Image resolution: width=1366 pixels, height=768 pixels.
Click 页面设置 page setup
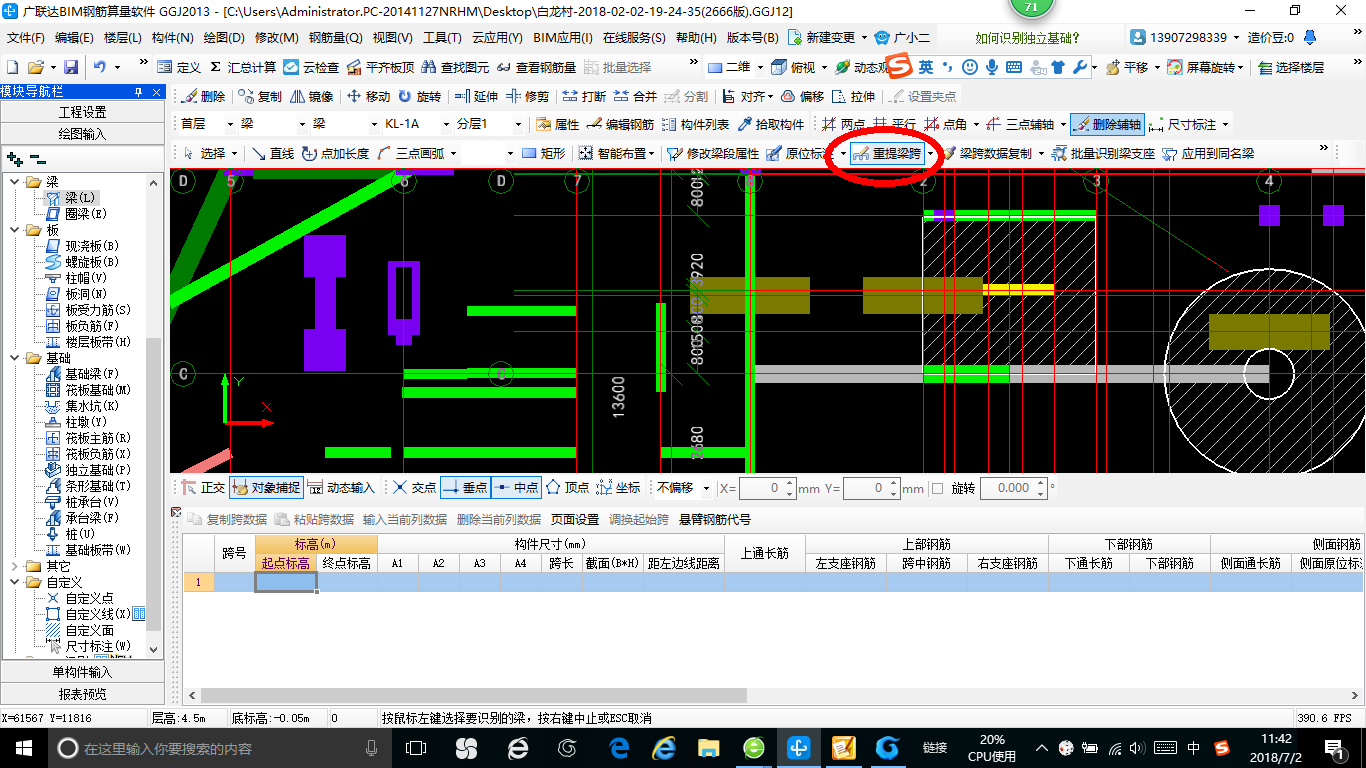[x=575, y=519]
